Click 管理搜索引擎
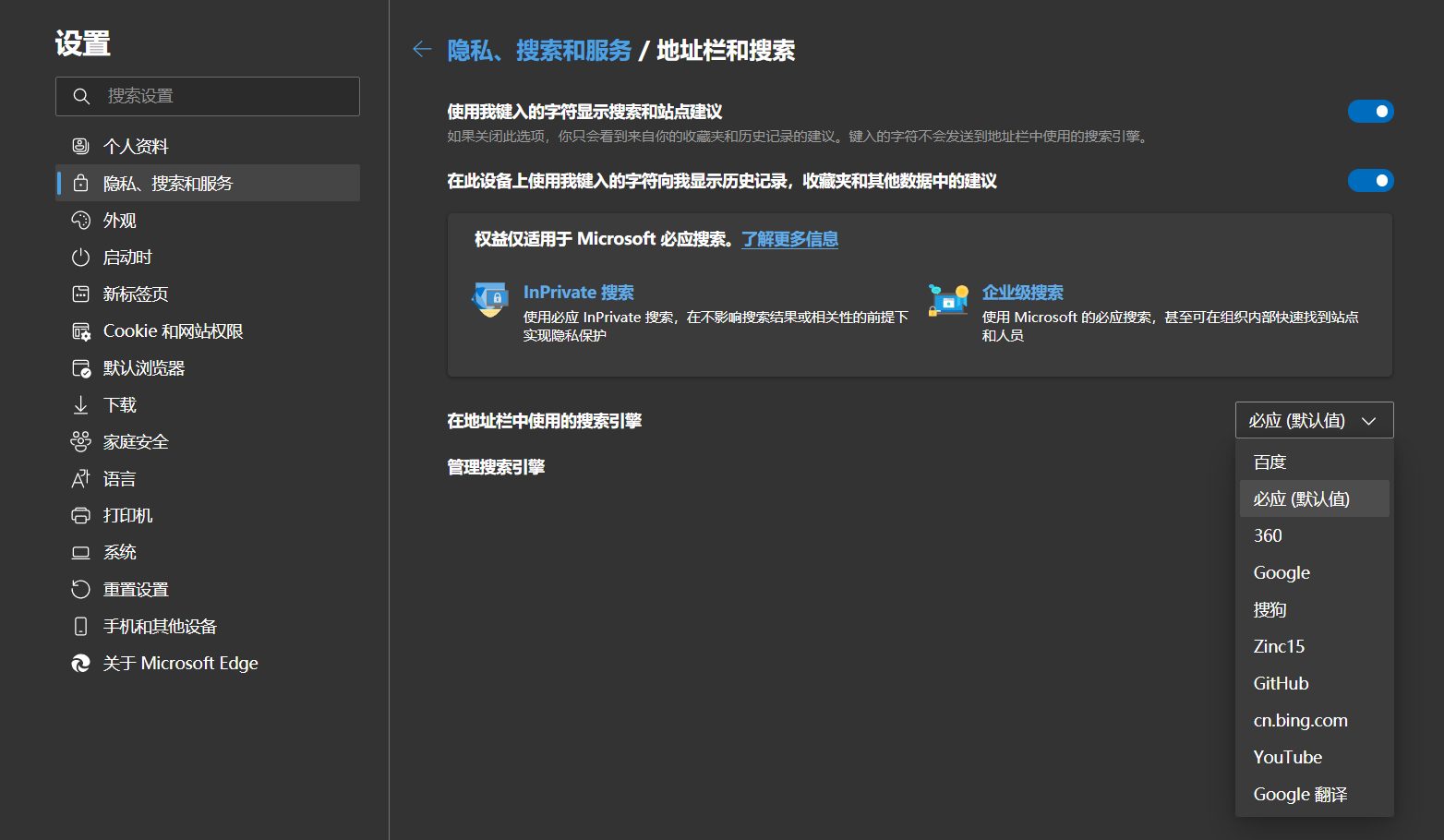This screenshot has height=840, width=1444. [x=496, y=467]
